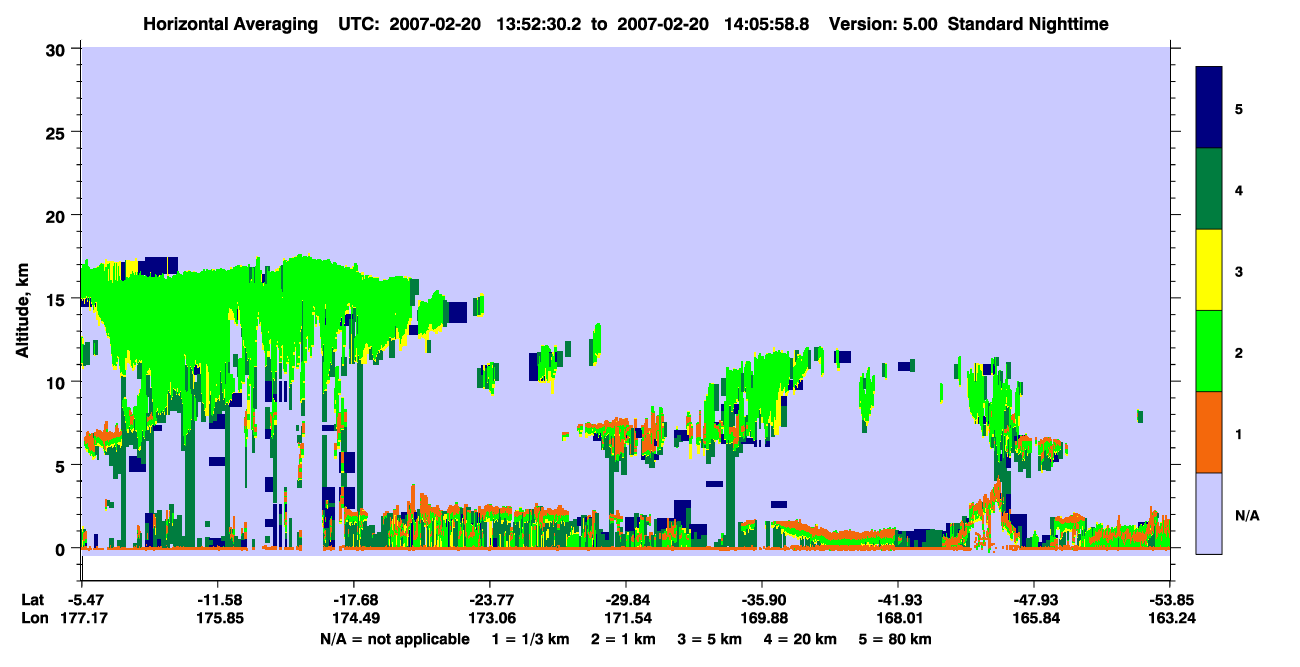The image size is (1300, 667).
Task: Click colorbar label '2'
Action: click(x=1238, y=352)
